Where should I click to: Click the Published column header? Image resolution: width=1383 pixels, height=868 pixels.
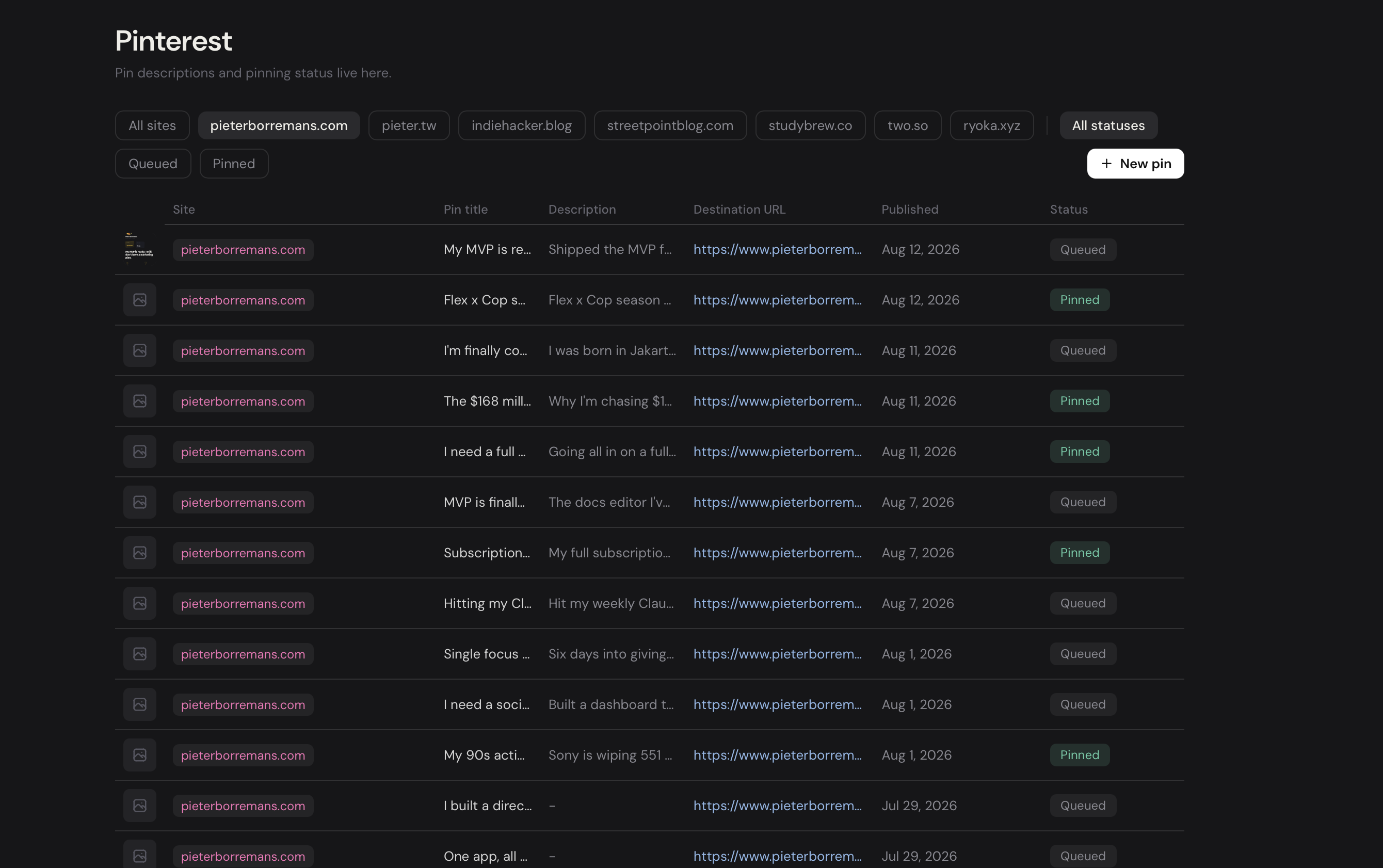coord(909,209)
